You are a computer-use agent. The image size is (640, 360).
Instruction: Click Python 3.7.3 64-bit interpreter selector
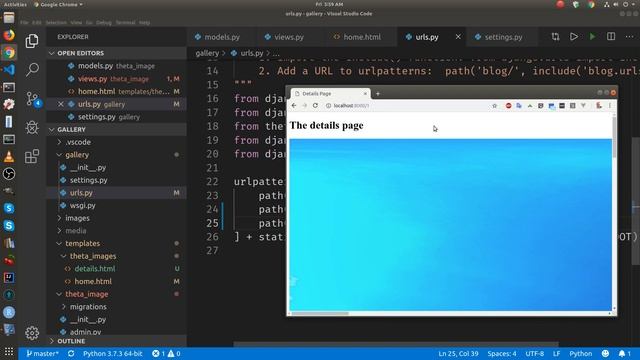(x=113, y=353)
